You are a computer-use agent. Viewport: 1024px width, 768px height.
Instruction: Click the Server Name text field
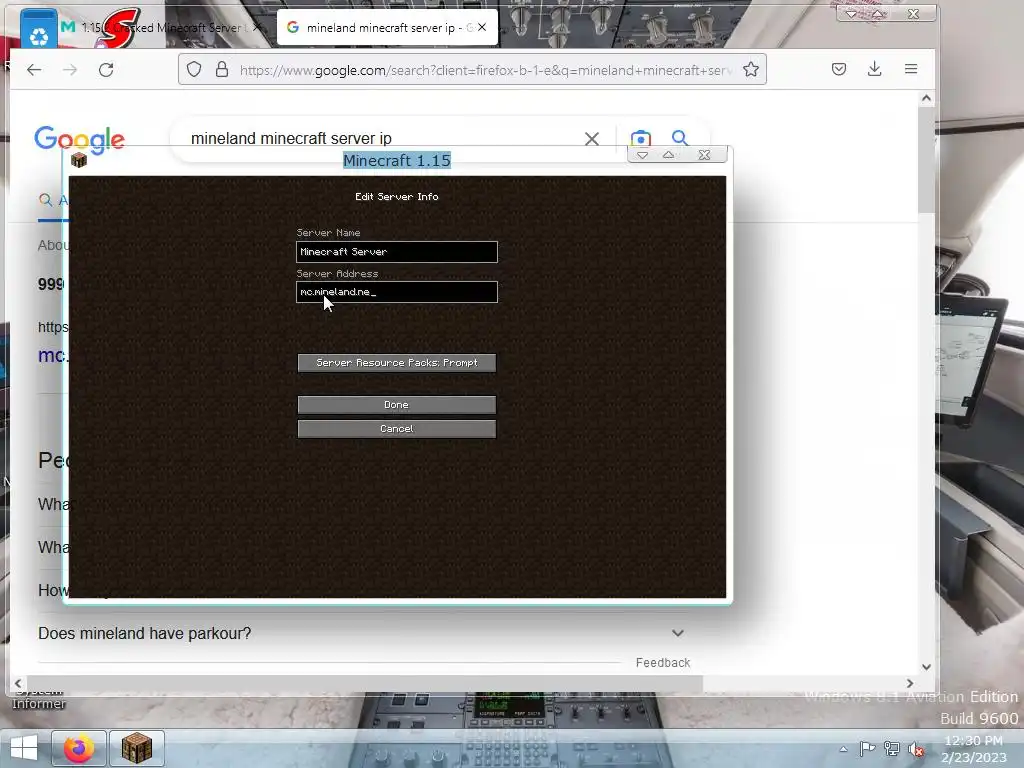coord(396,252)
